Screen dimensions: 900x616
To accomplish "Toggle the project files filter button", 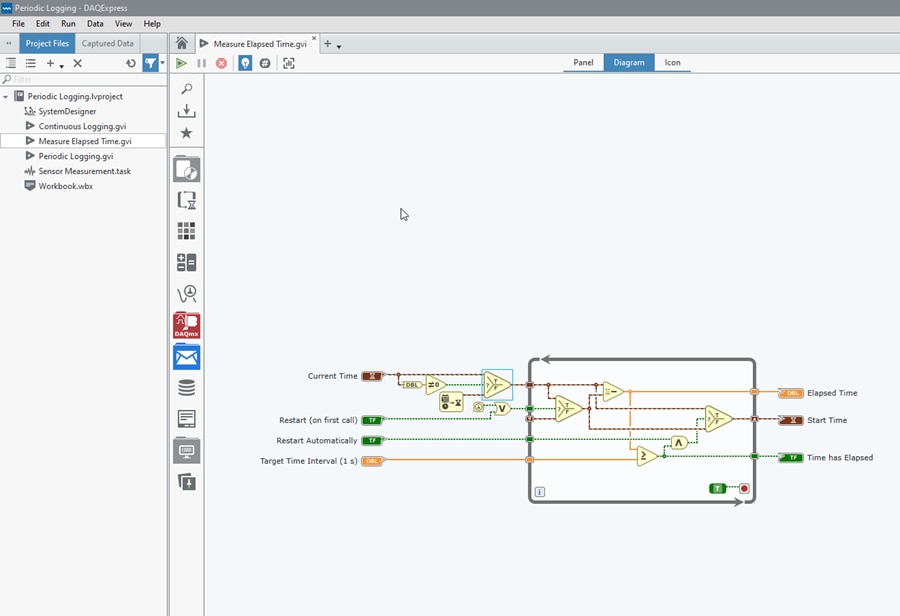I will (150, 63).
